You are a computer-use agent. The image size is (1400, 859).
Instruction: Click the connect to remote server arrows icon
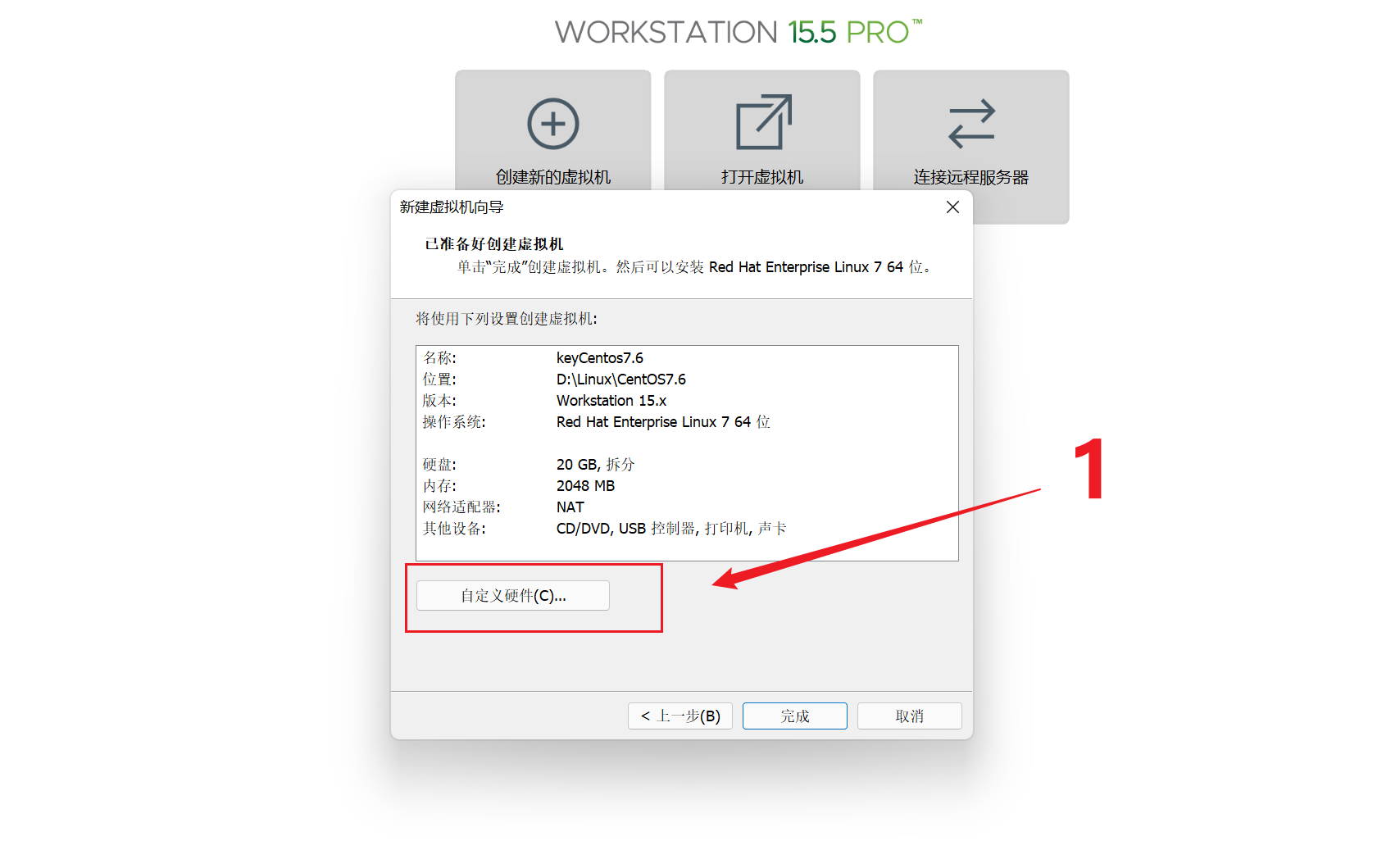[971, 124]
